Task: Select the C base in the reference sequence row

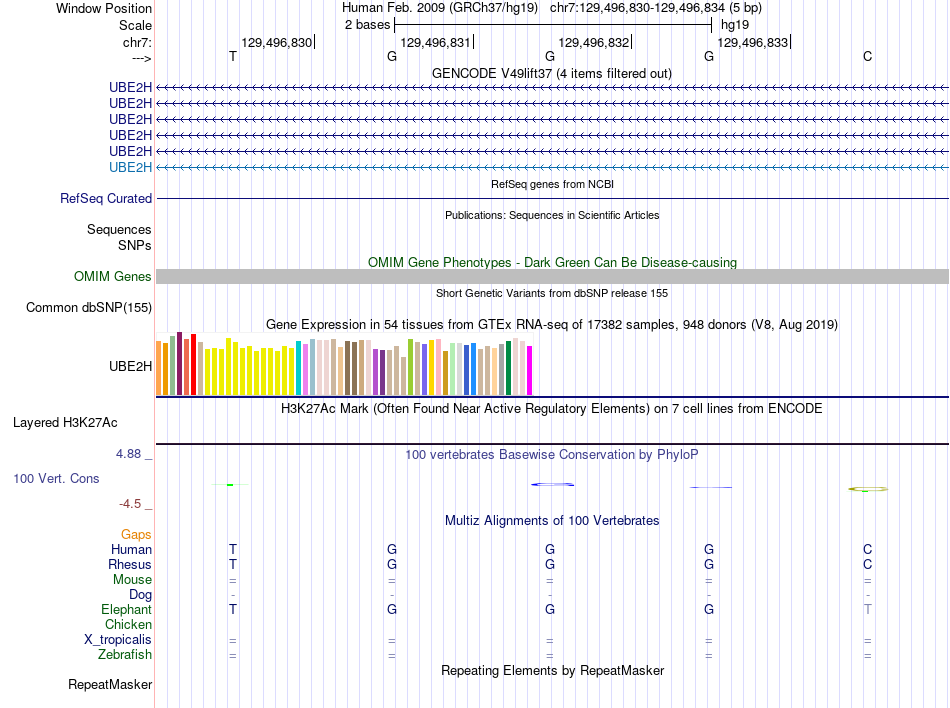Action: tap(868, 56)
